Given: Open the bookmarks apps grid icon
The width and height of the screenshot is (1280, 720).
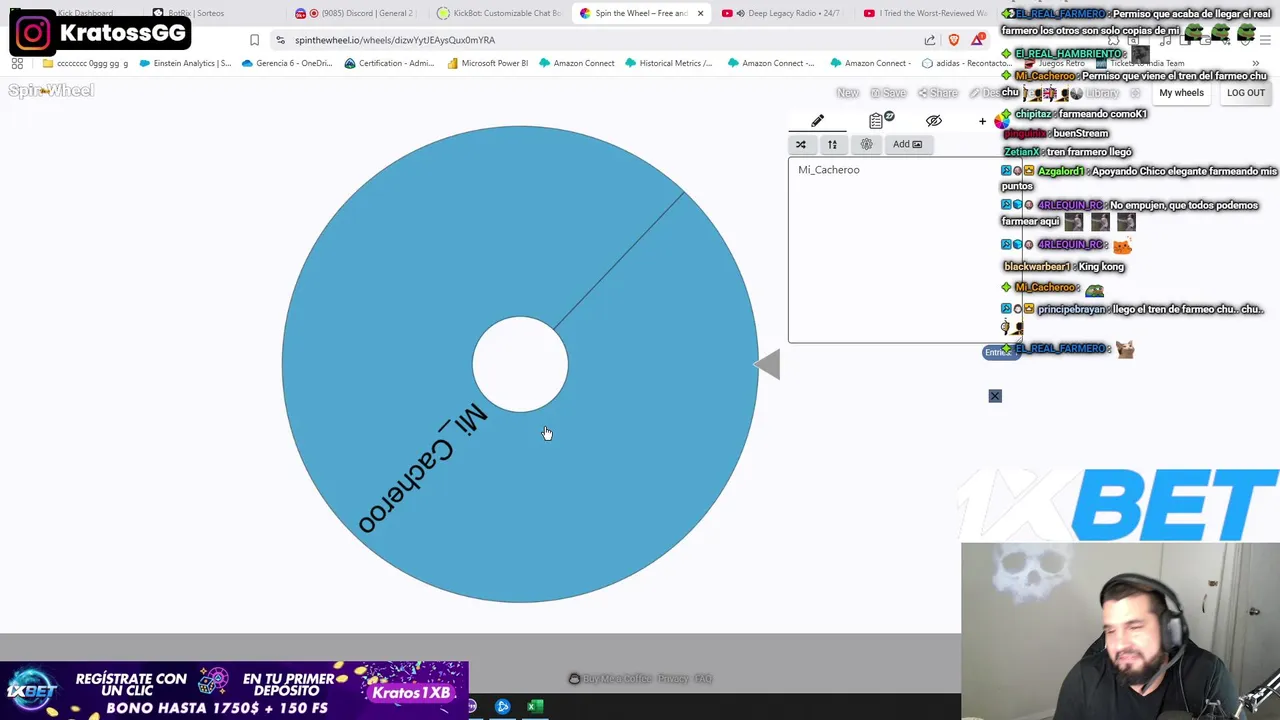Looking at the screenshot, I should [17, 63].
